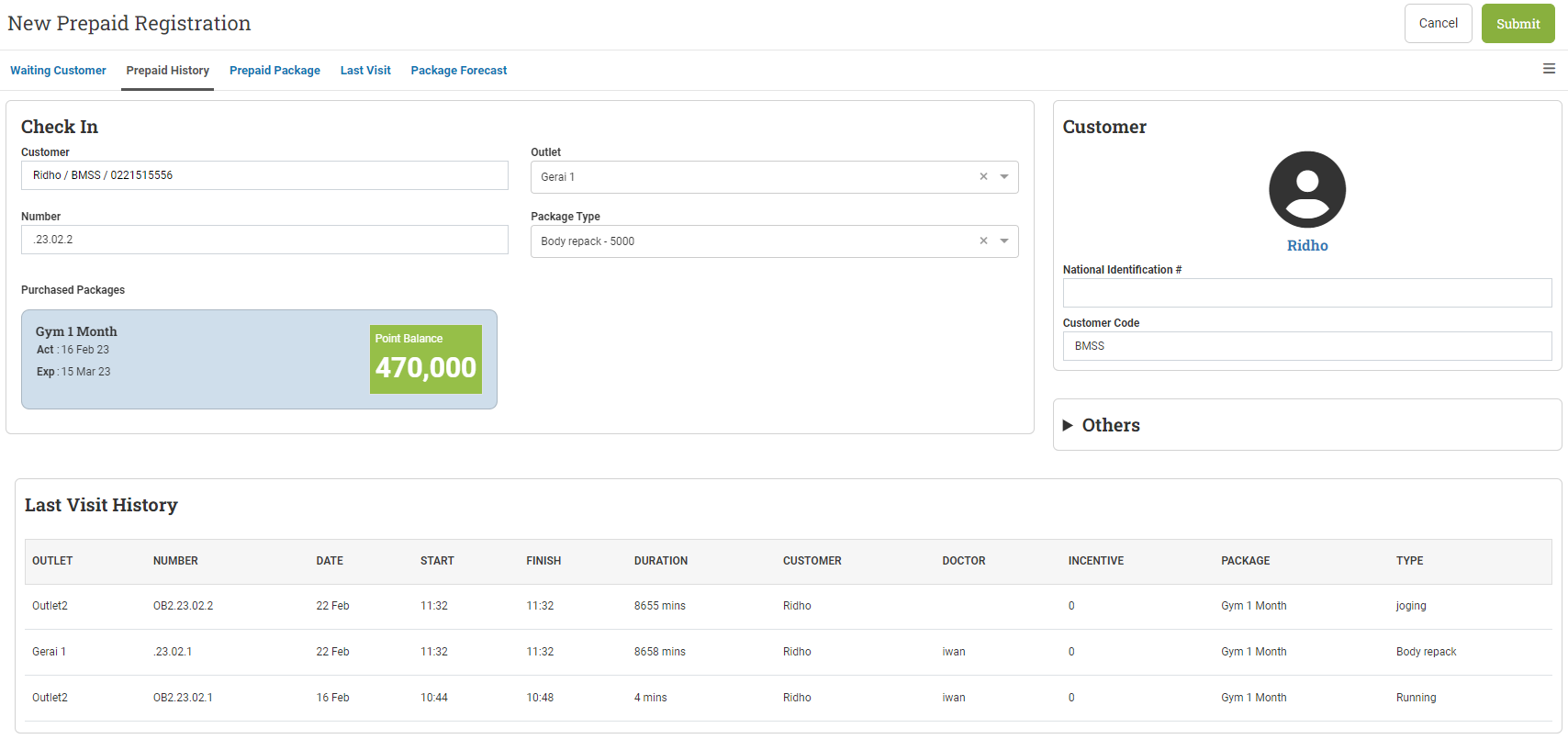
Task: Click the PACKAGE column header
Action: click(1246, 561)
